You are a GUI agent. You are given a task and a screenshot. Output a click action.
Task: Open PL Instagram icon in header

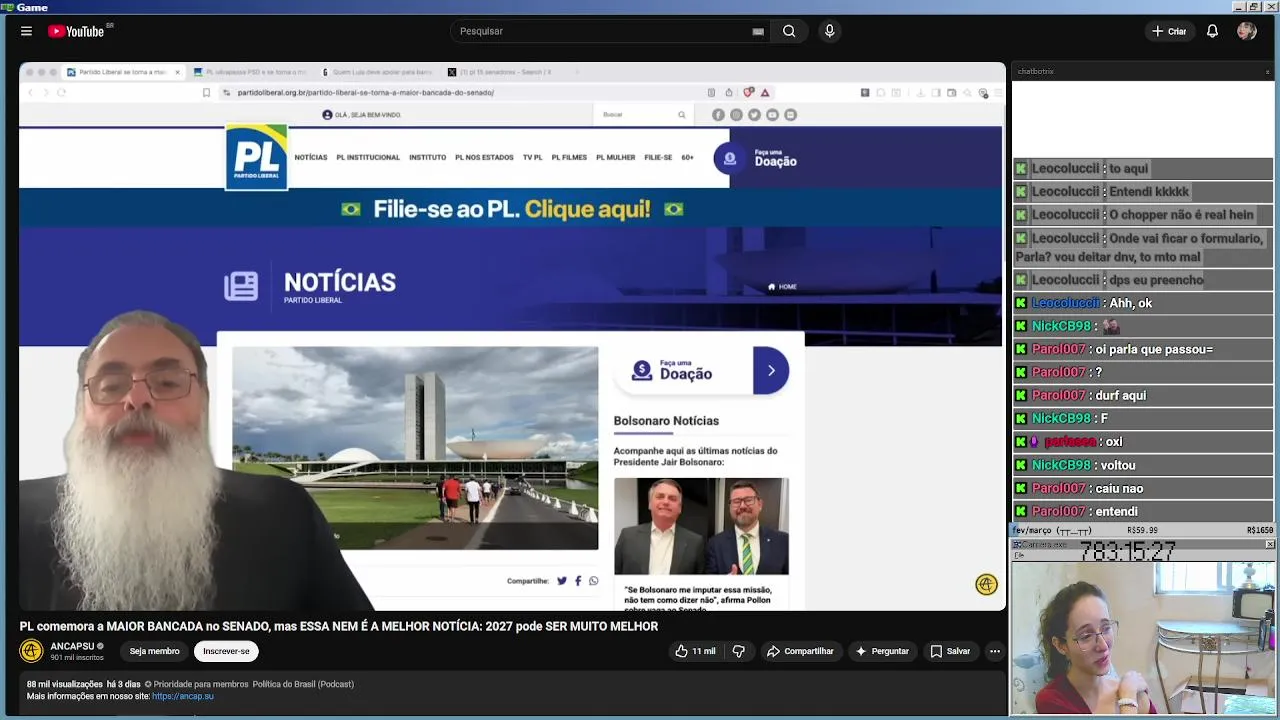coord(736,115)
